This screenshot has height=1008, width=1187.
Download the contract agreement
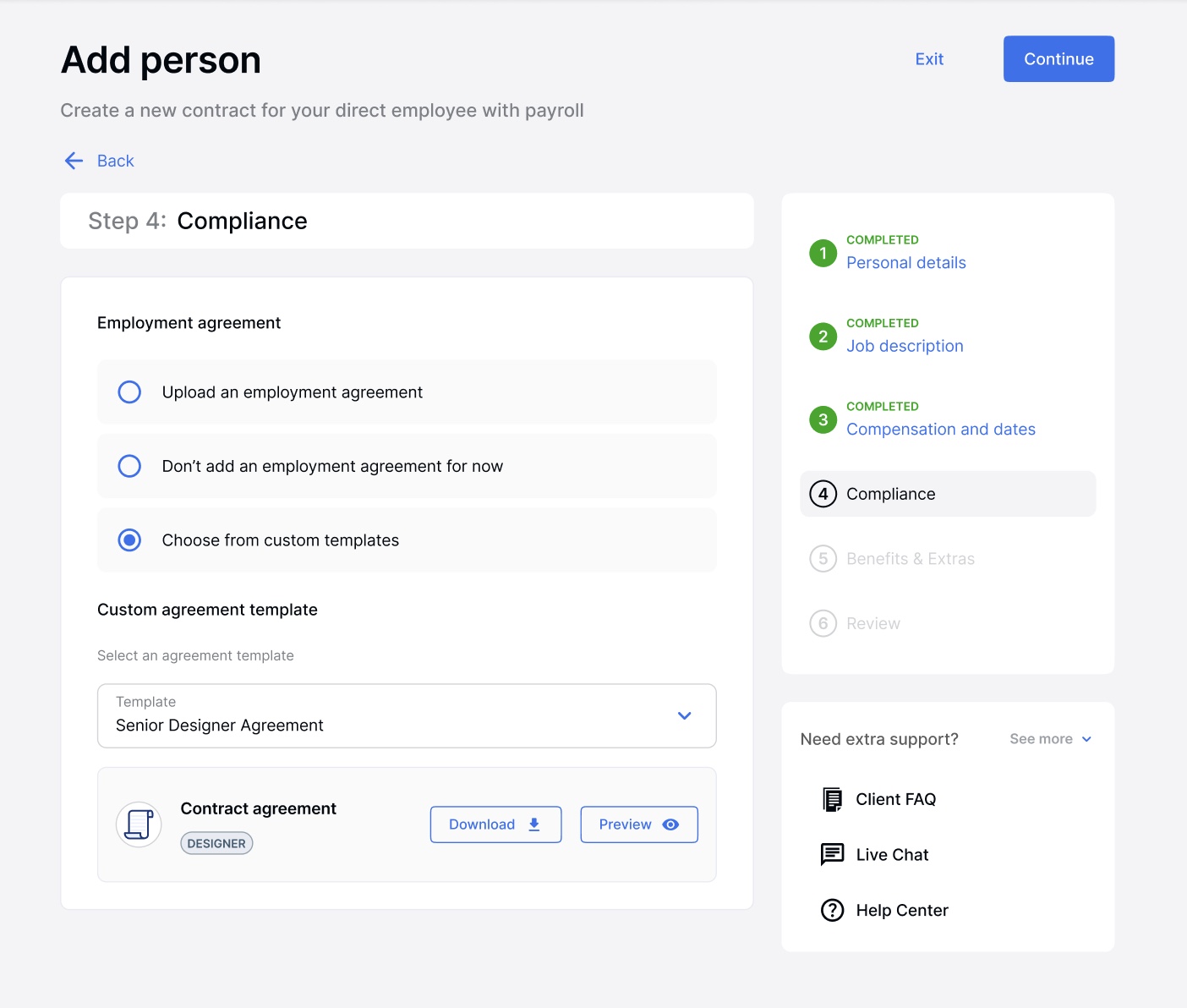(495, 824)
